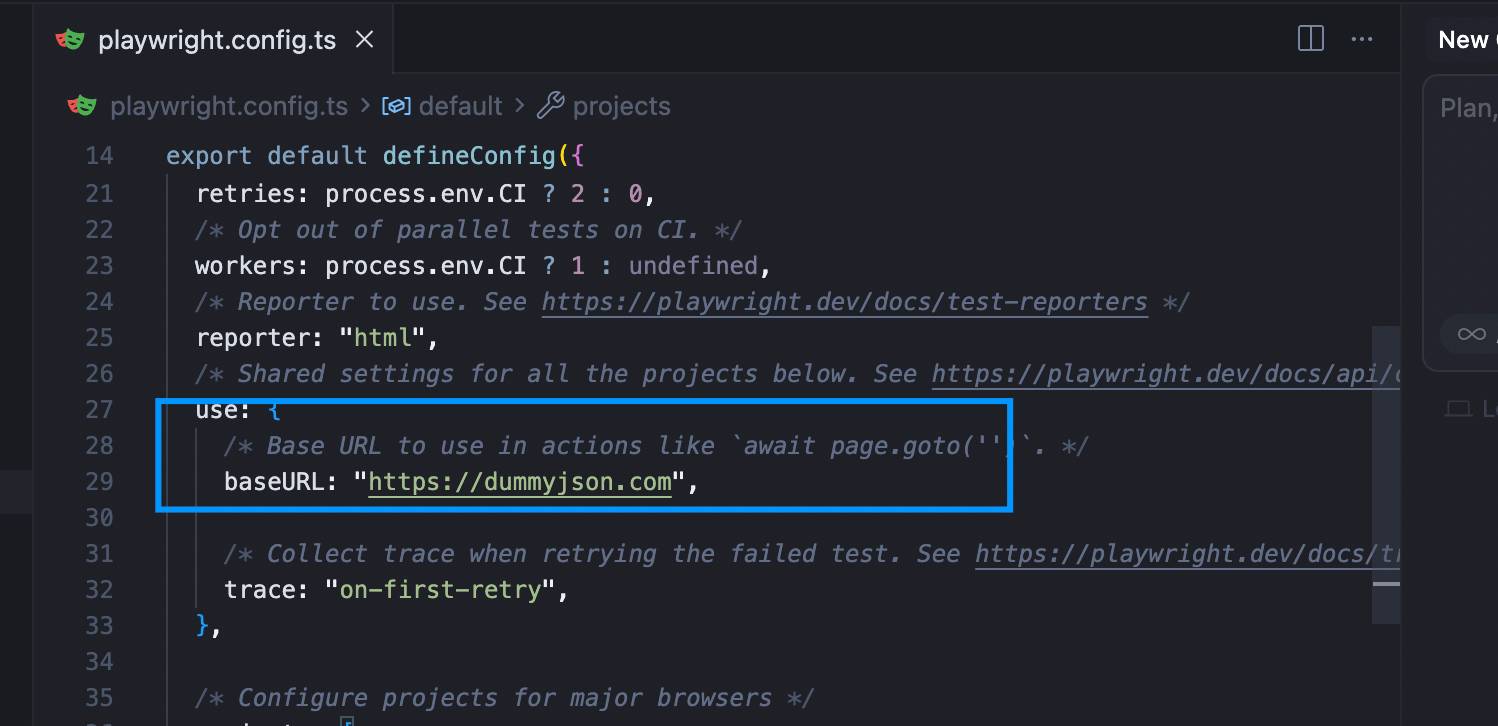Open the playwright.dev test-reporters documentation link

(844, 301)
